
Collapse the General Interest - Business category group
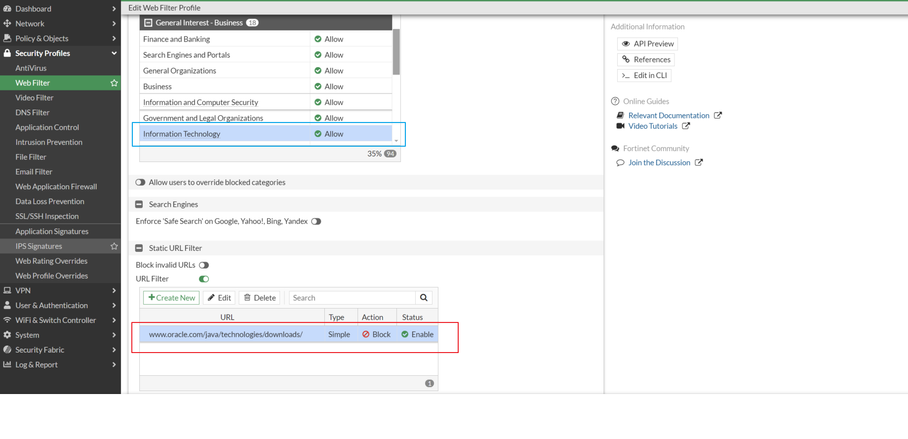148,23
